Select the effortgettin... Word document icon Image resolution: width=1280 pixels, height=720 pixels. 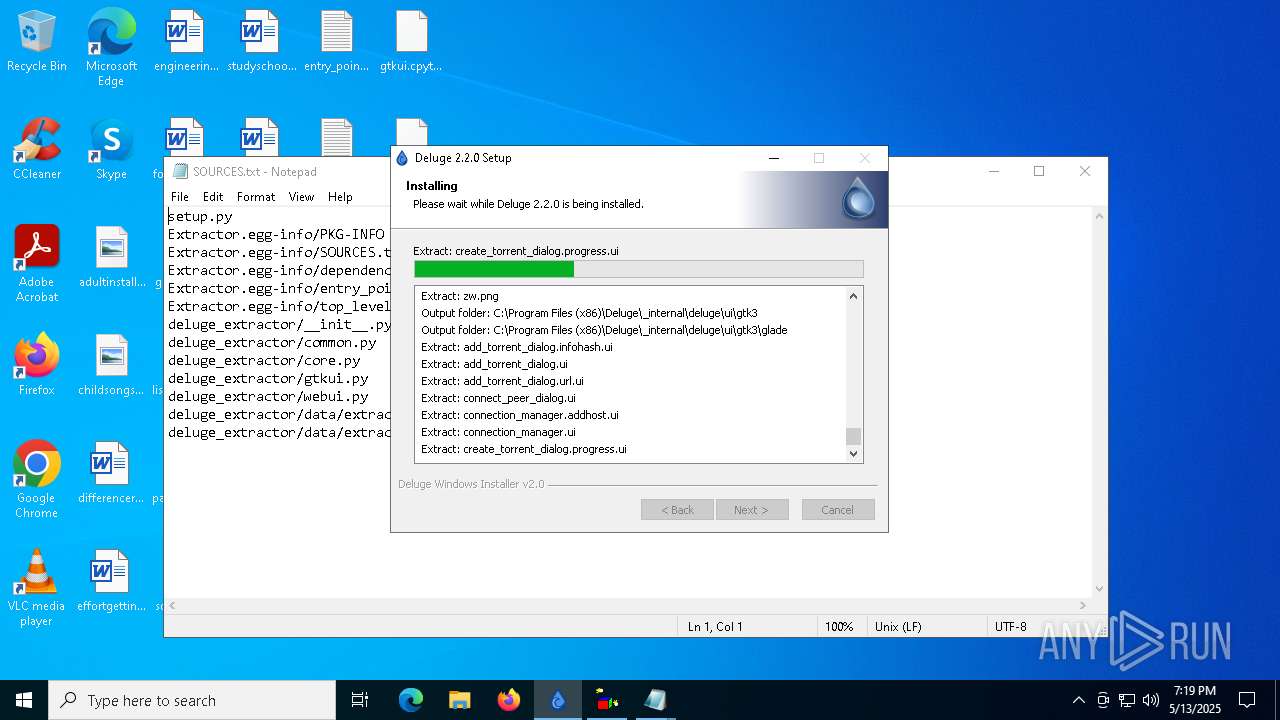coord(111,581)
